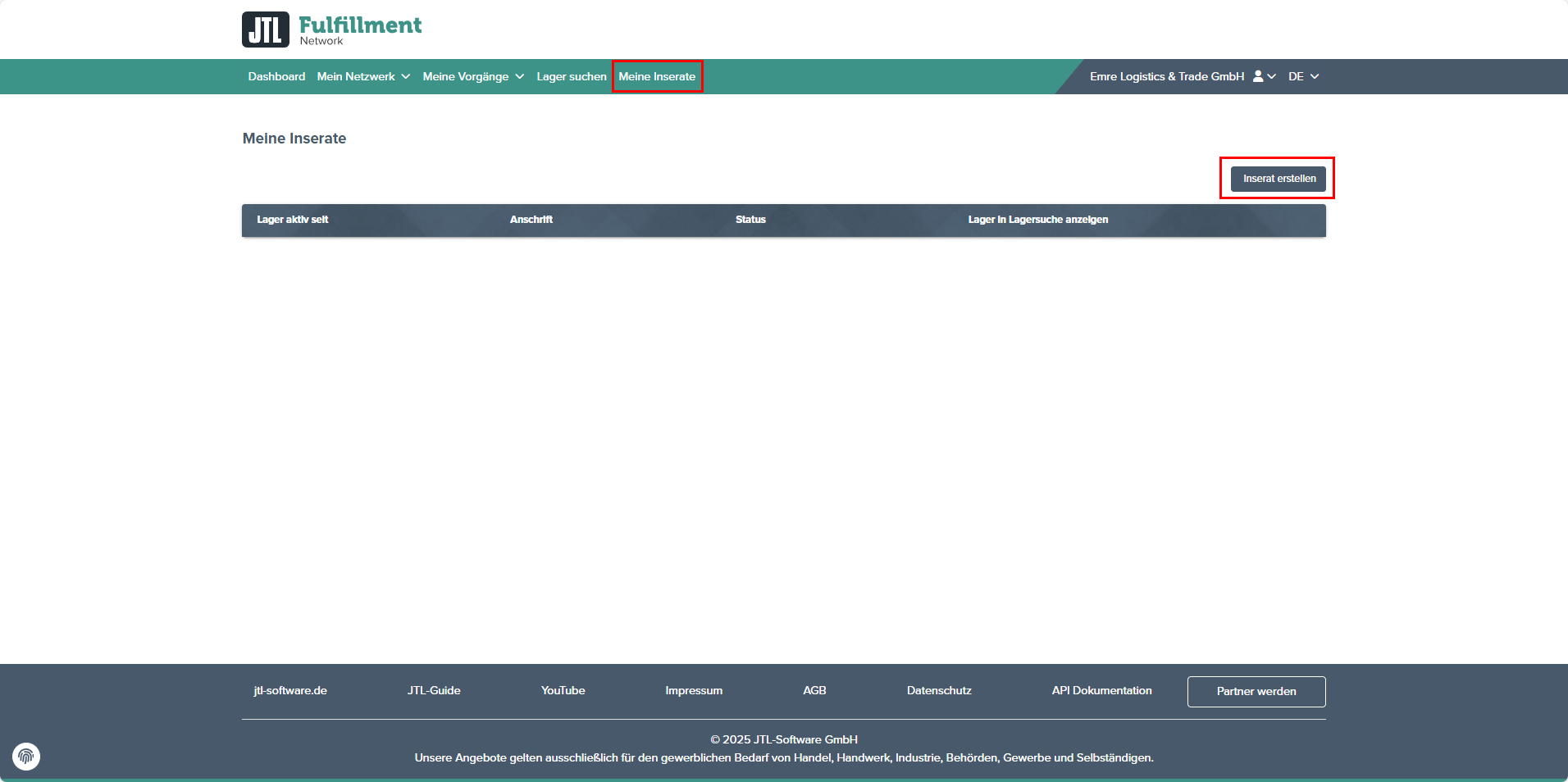Go to the Dashboard menu item
This screenshot has height=782, width=1568.
pyautogui.click(x=276, y=76)
